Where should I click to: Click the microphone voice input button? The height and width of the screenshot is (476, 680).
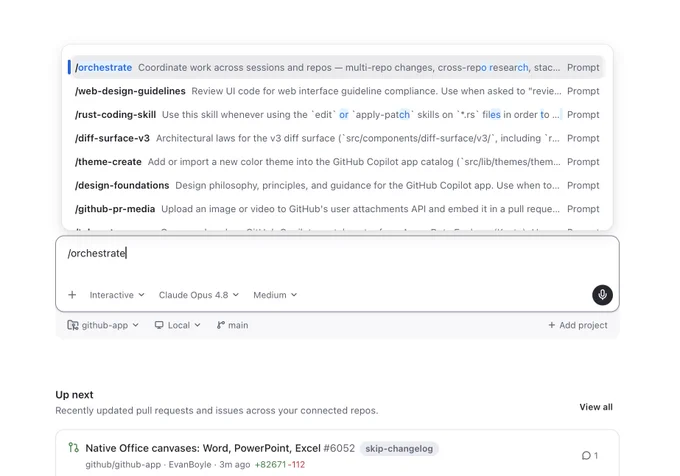[x=602, y=295]
